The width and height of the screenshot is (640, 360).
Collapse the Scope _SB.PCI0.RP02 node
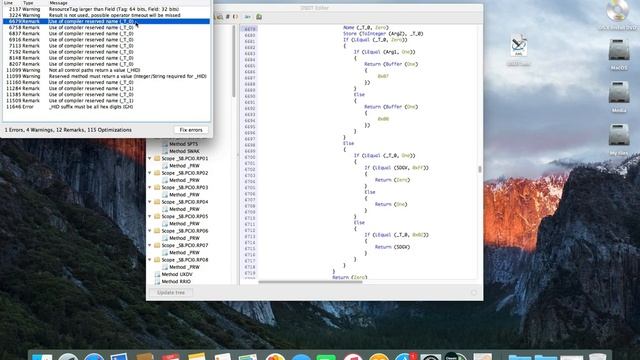click(x=150, y=173)
